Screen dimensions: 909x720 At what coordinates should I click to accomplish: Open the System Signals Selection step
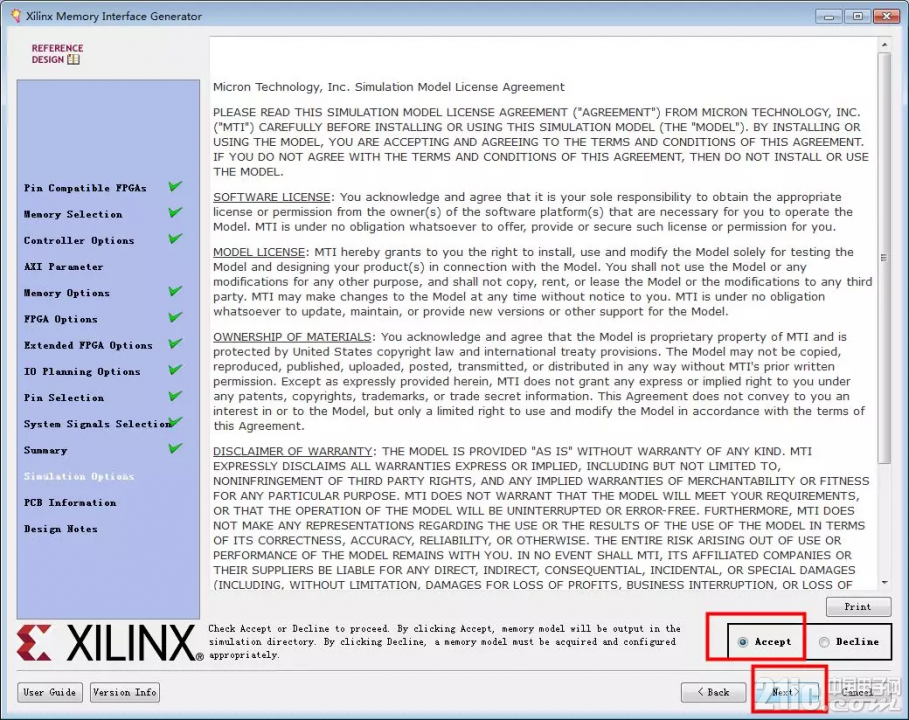[x=97, y=424]
